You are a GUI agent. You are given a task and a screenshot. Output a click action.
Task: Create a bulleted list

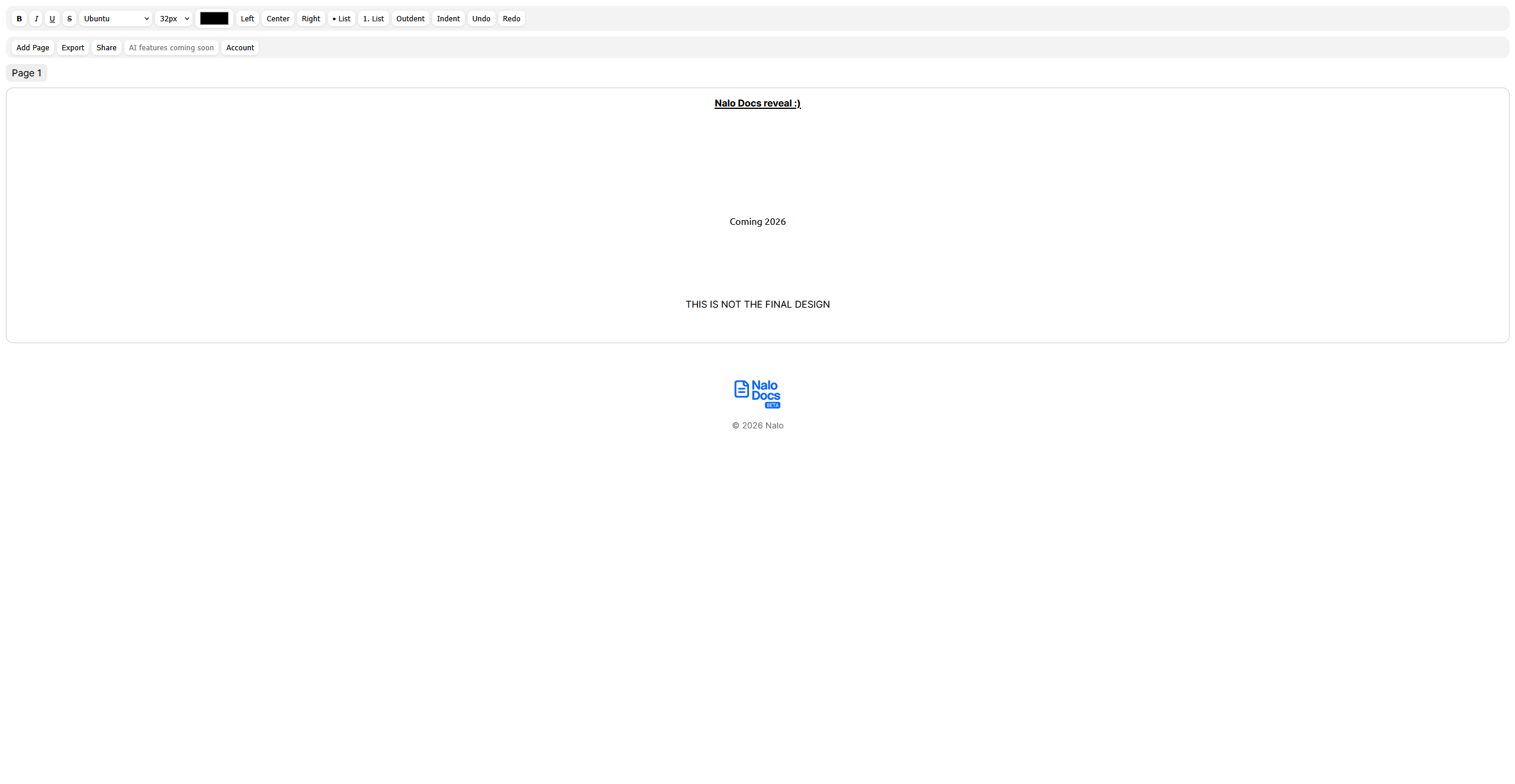click(x=341, y=18)
